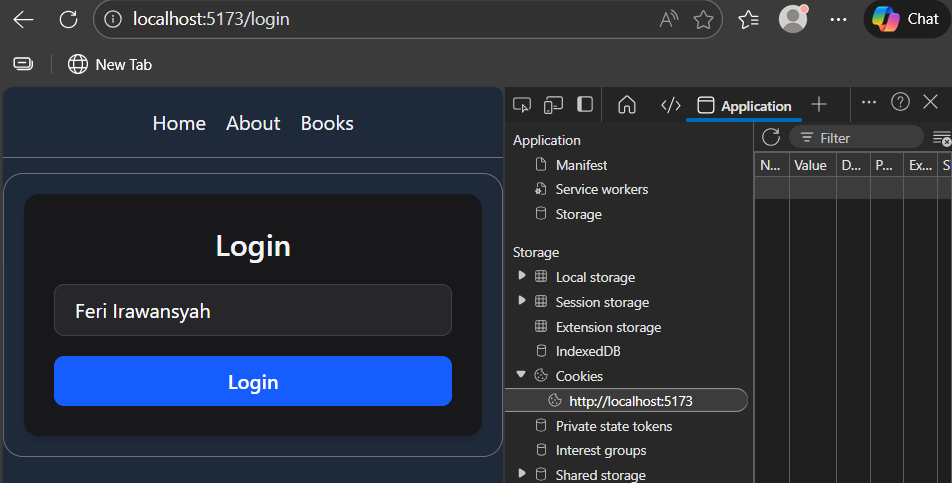The image size is (952, 483).
Task: Open DevTools customize and control menu
Action: tap(869, 102)
